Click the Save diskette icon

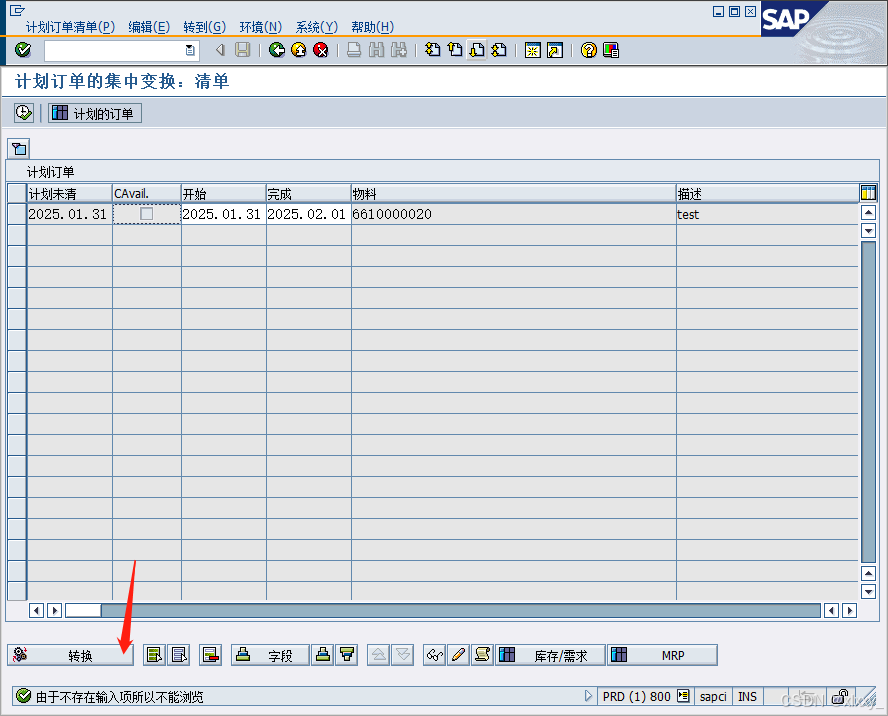[x=243, y=50]
